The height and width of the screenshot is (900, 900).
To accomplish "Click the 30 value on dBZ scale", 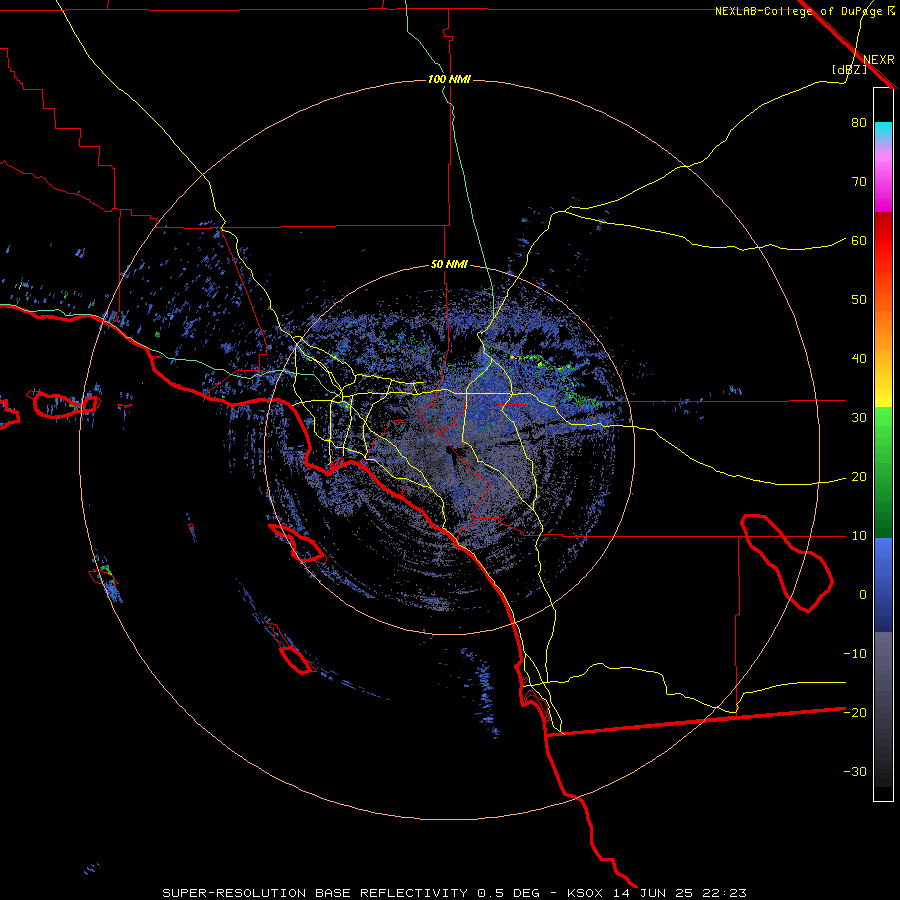I will 859,418.
